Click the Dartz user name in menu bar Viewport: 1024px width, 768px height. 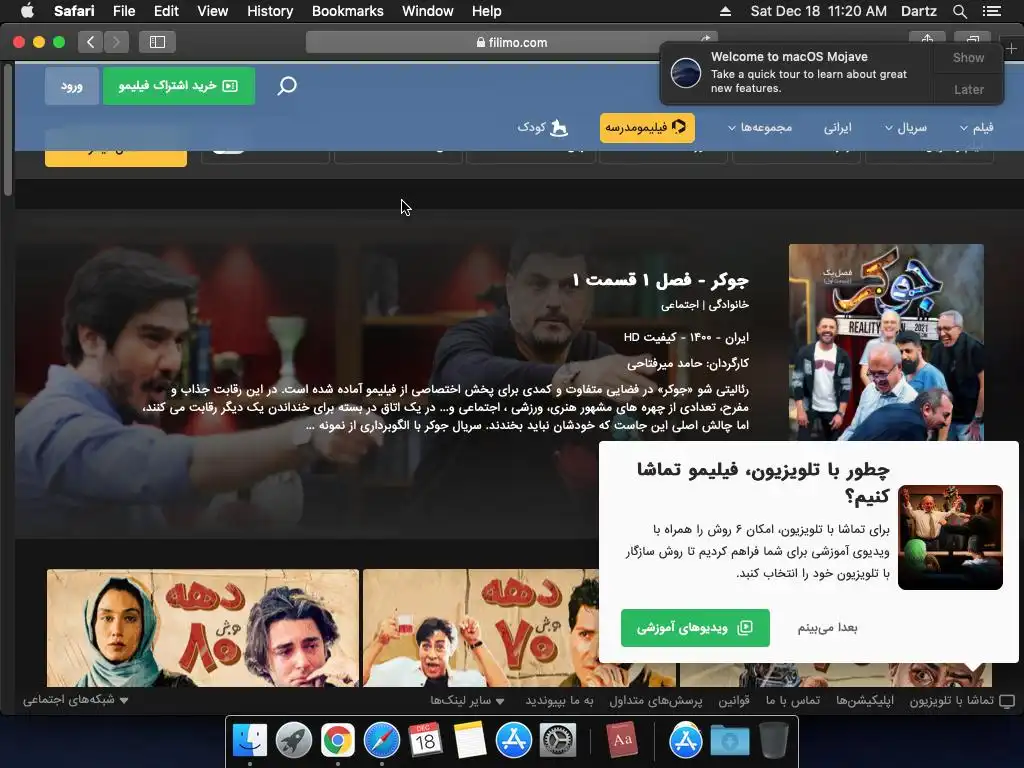(x=918, y=11)
